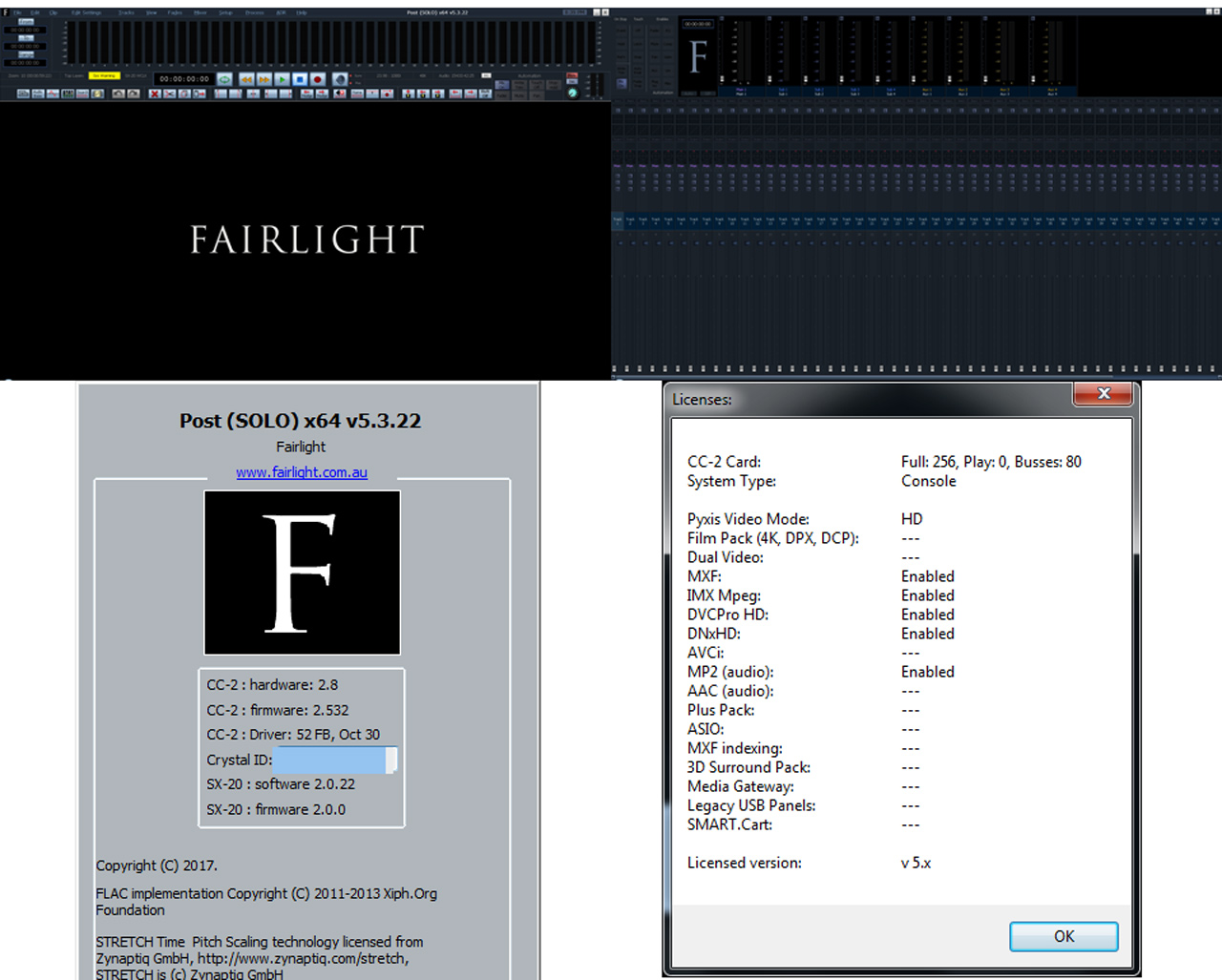Open the Fades menu
The width and height of the screenshot is (1222, 980).
pos(175,12)
